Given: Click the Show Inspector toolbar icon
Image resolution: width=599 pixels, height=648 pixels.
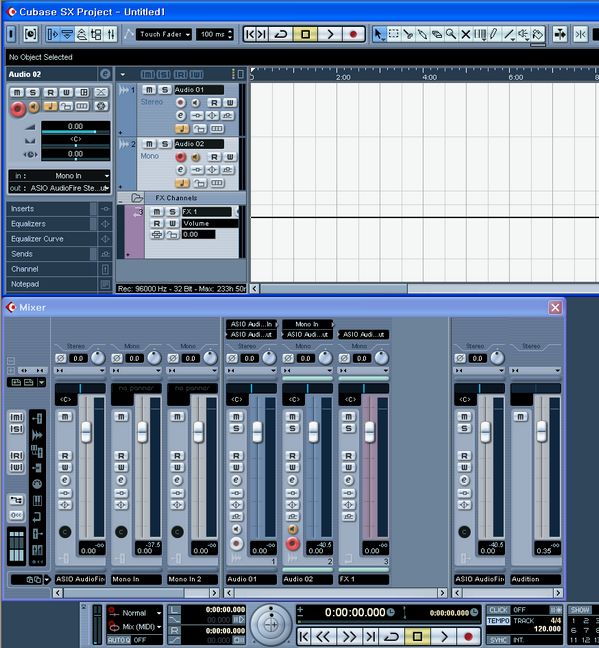Looking at the screenshot, I should click(53, 34).
